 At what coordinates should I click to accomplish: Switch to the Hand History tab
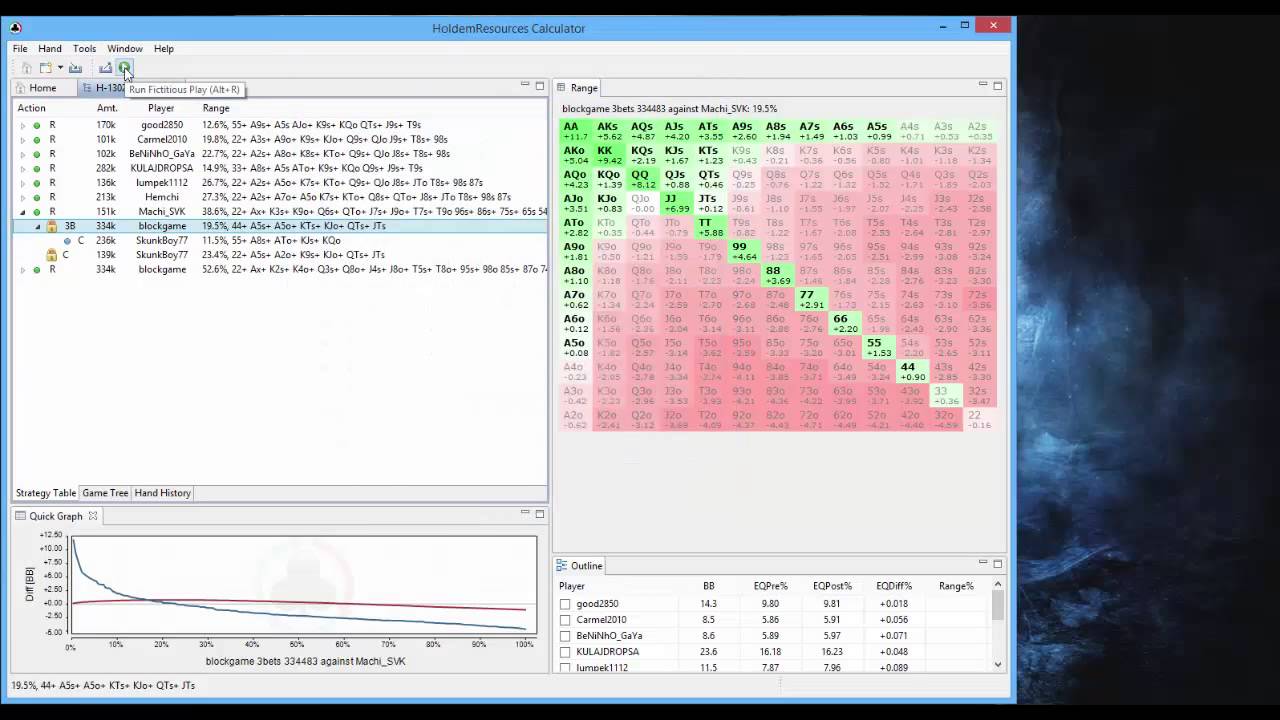(162, 493)
